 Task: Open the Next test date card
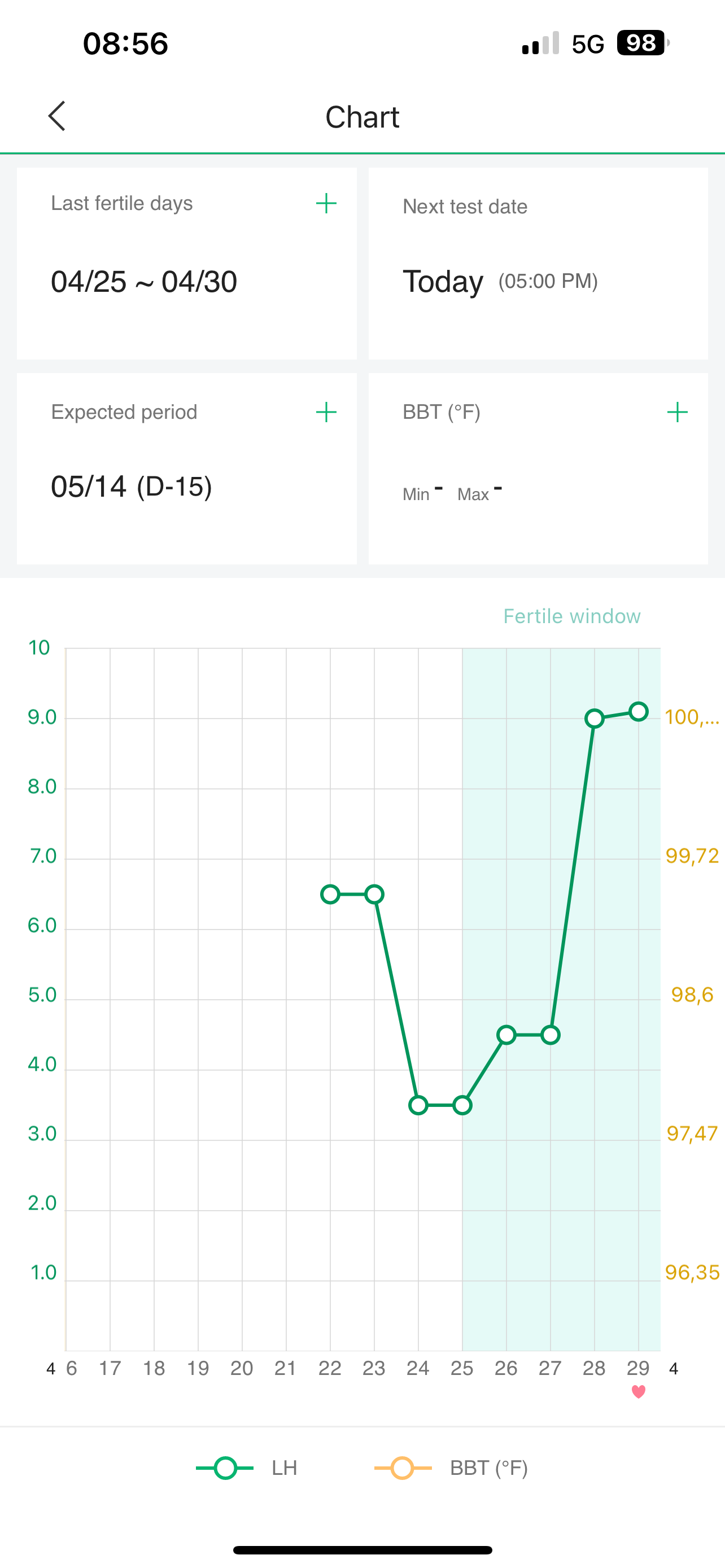click(x=538, y=264)
